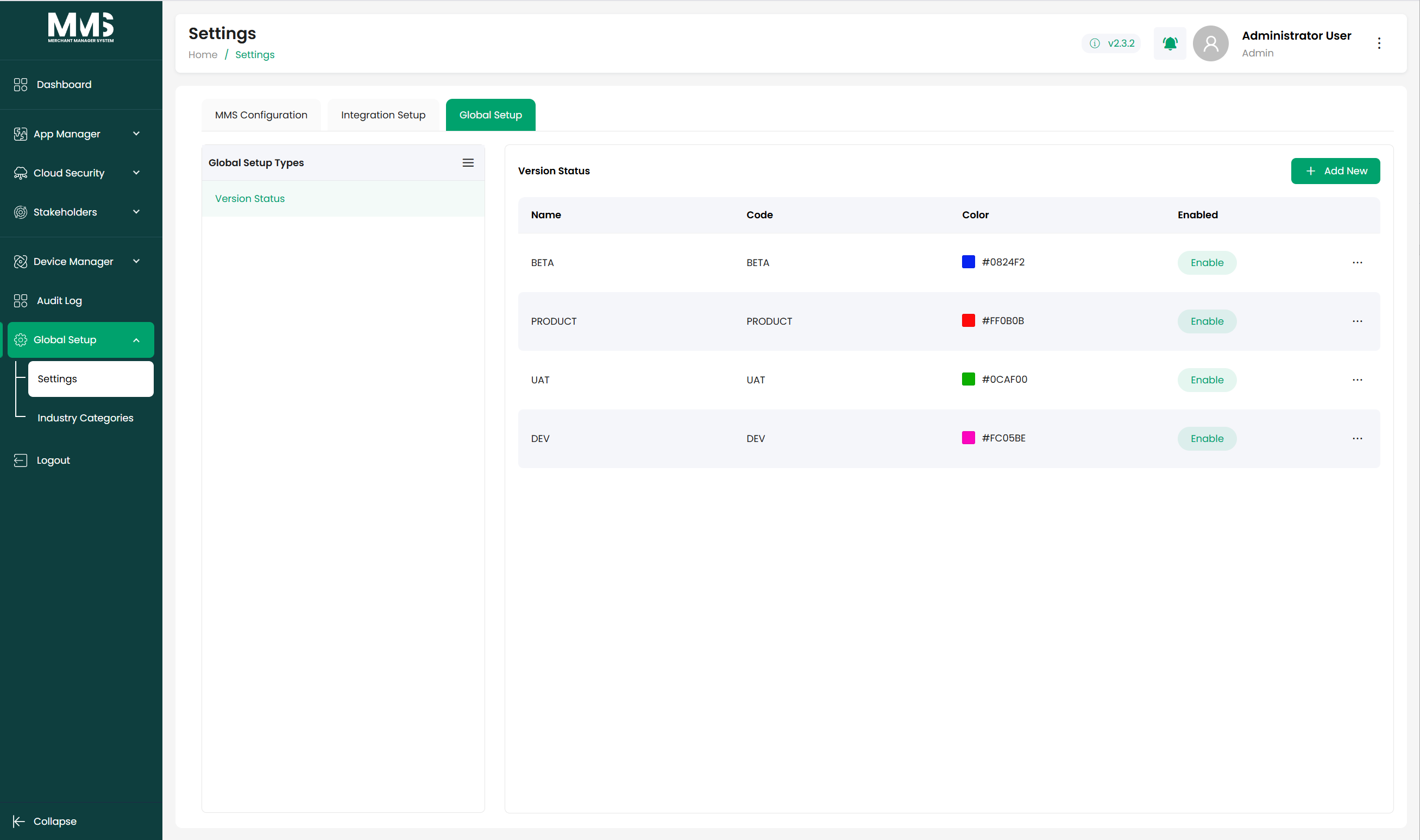The height and width of the screenshot is (840, 1420).
Task: Click the Home breadcrumb link
Action: point(203,55)
